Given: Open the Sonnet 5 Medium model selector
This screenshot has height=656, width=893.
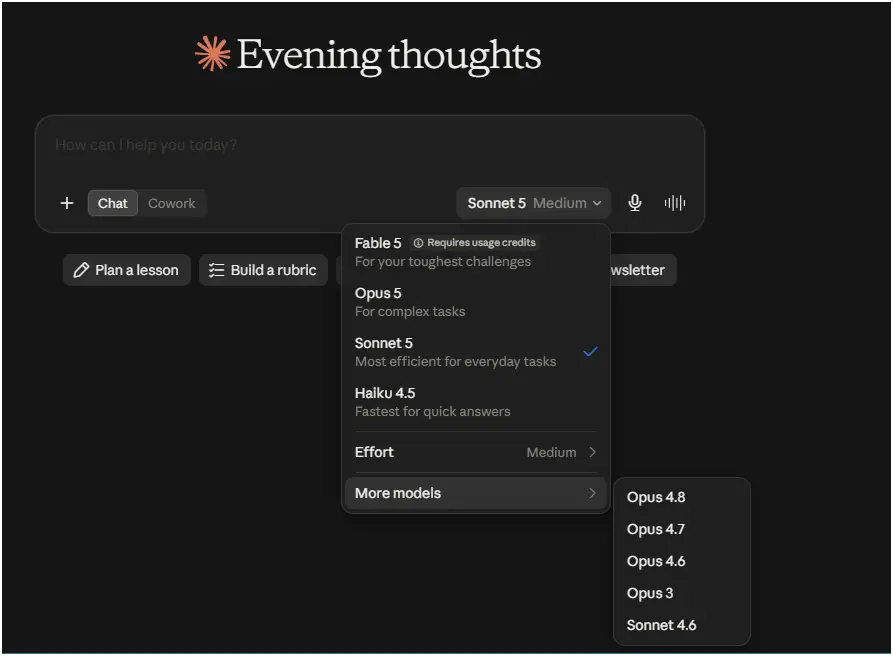Looking at the screenshot, I should click(x=534, y=203).
